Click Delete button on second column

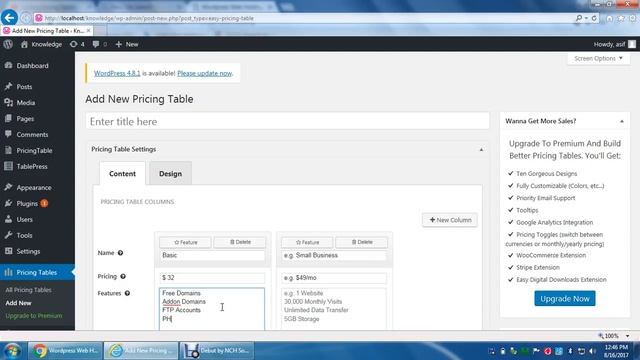pyautogui.click(x=361, y=242)
